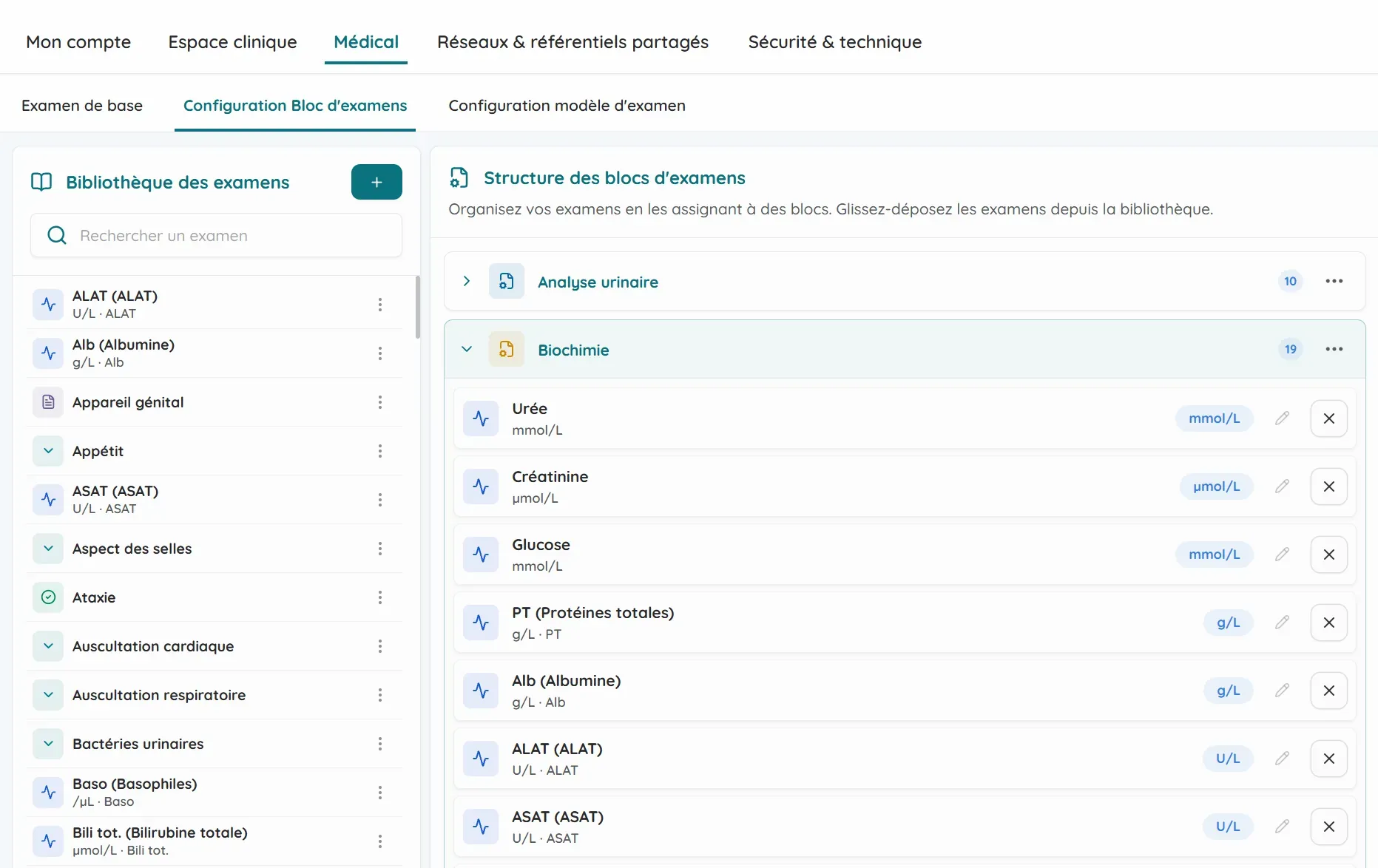
Task: Click the Analyse urinaire count badge 10
Action: [1291, 281]
